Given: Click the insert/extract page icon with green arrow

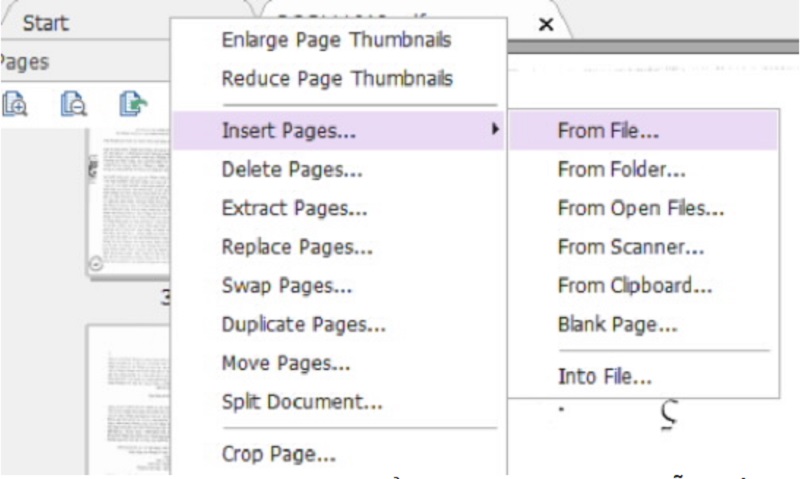Looking at the screenshot, I should click(131, 102).
